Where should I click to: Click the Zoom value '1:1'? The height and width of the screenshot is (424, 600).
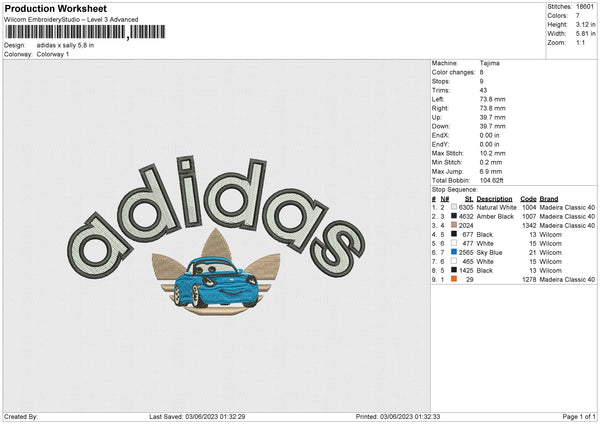point(580,42)
